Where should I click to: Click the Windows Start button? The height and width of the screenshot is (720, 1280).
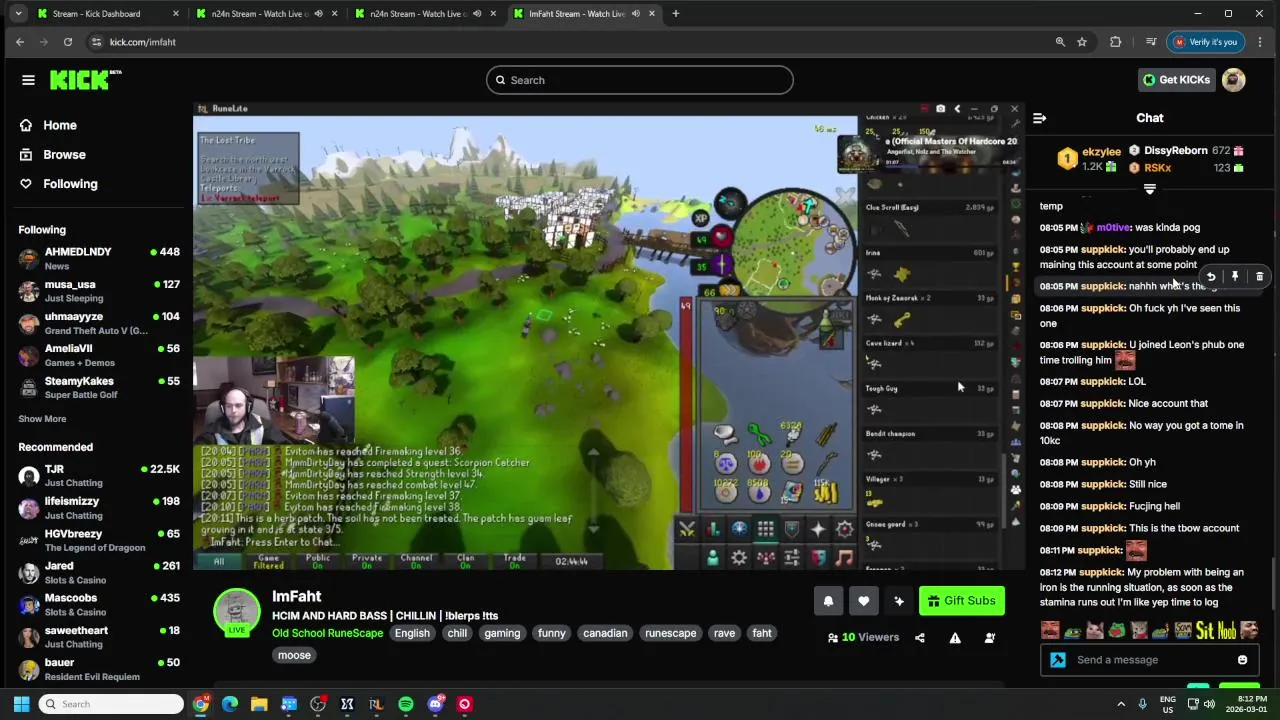pos(21,704)
